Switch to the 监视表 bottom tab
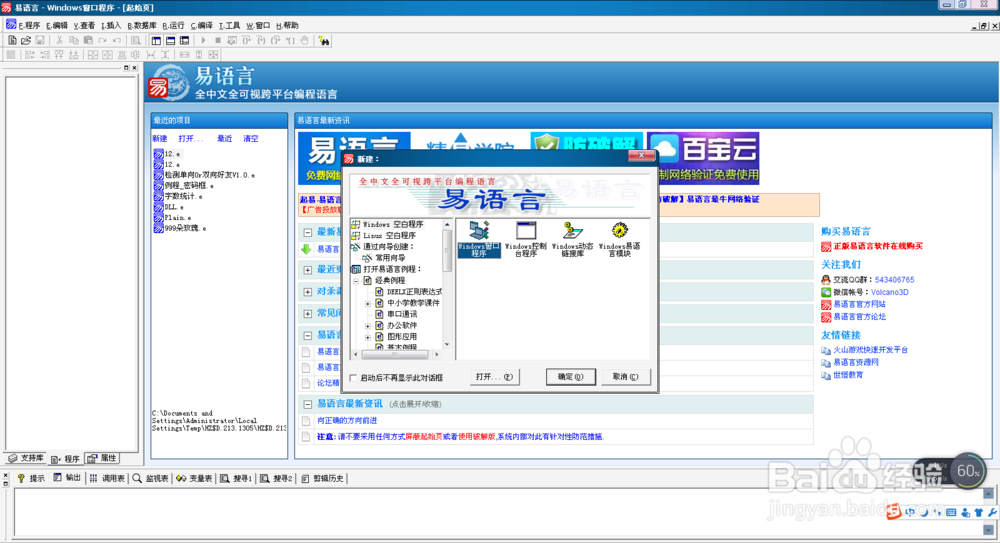Viewport: 1000px width, 543px height. pos(151,478)
